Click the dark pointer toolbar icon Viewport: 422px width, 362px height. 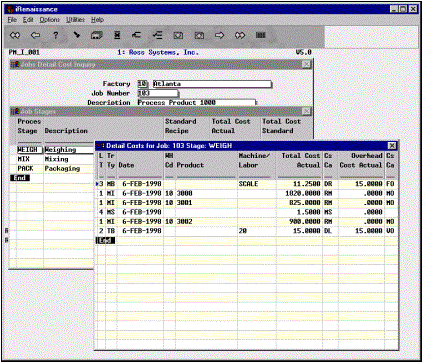(76, 35)
